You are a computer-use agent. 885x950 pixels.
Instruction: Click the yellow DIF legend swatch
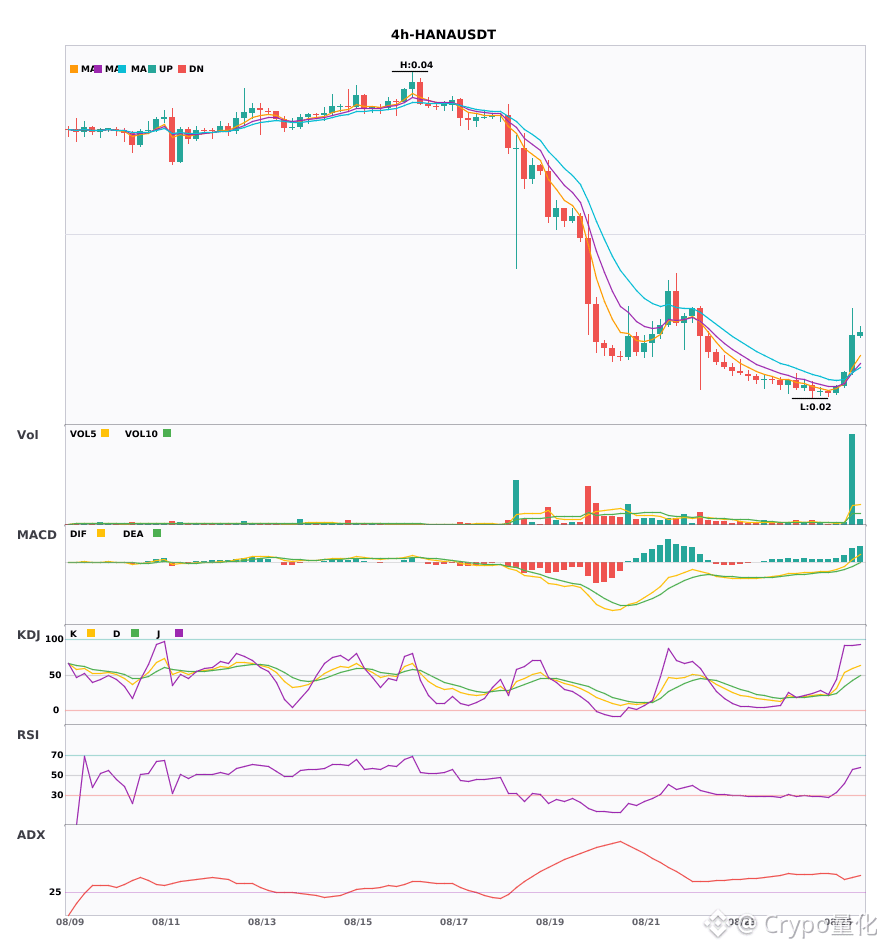point(101,533)
